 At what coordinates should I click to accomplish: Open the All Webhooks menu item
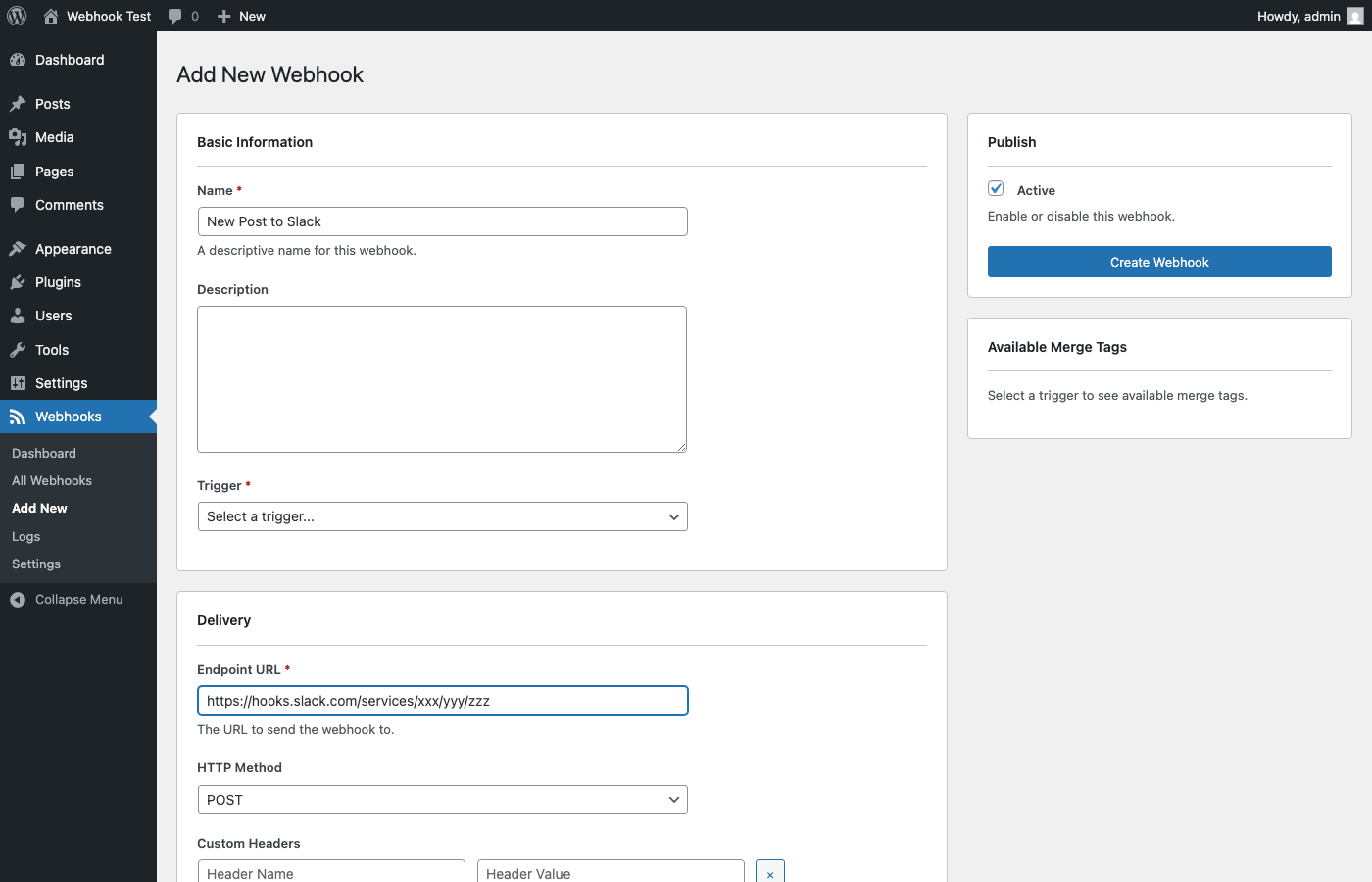click(51, 480)
